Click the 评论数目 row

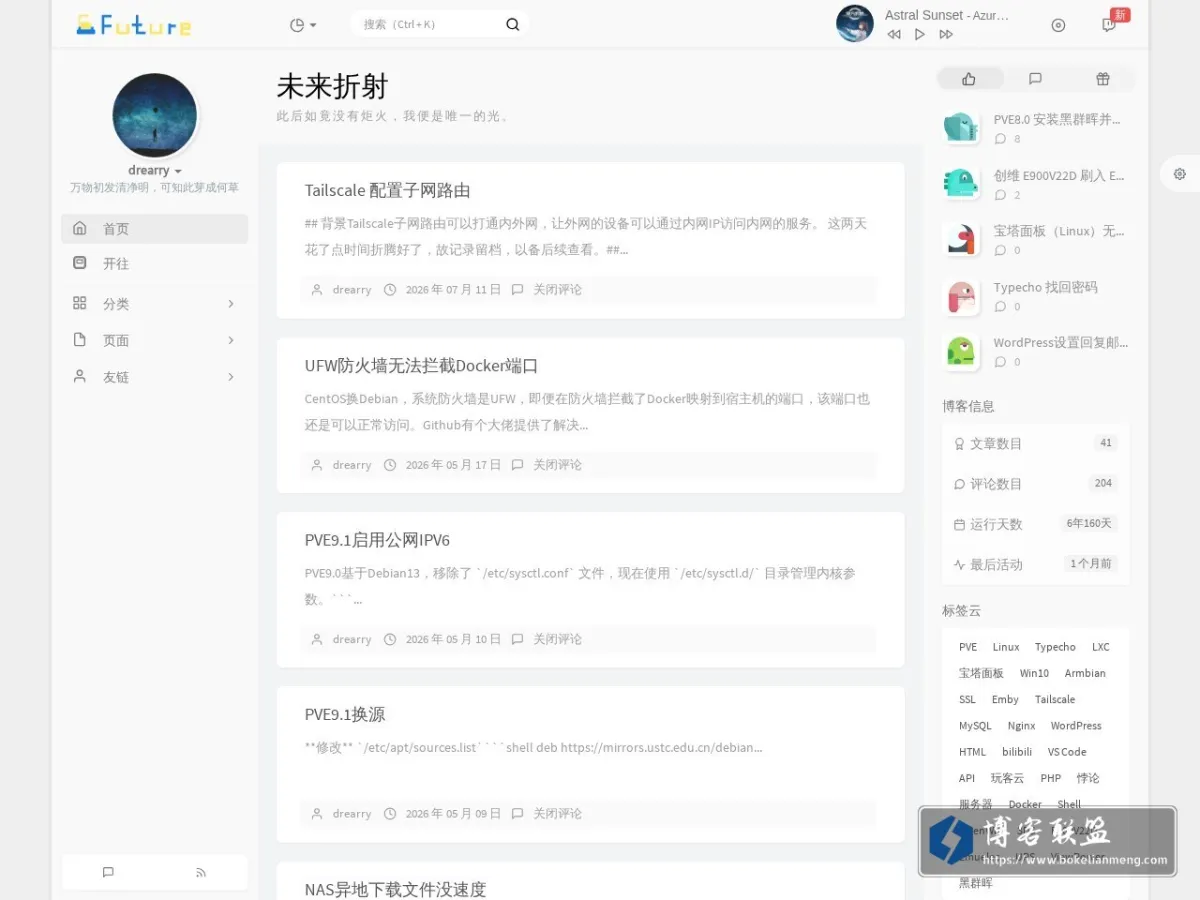click(x=1035, y=484)
